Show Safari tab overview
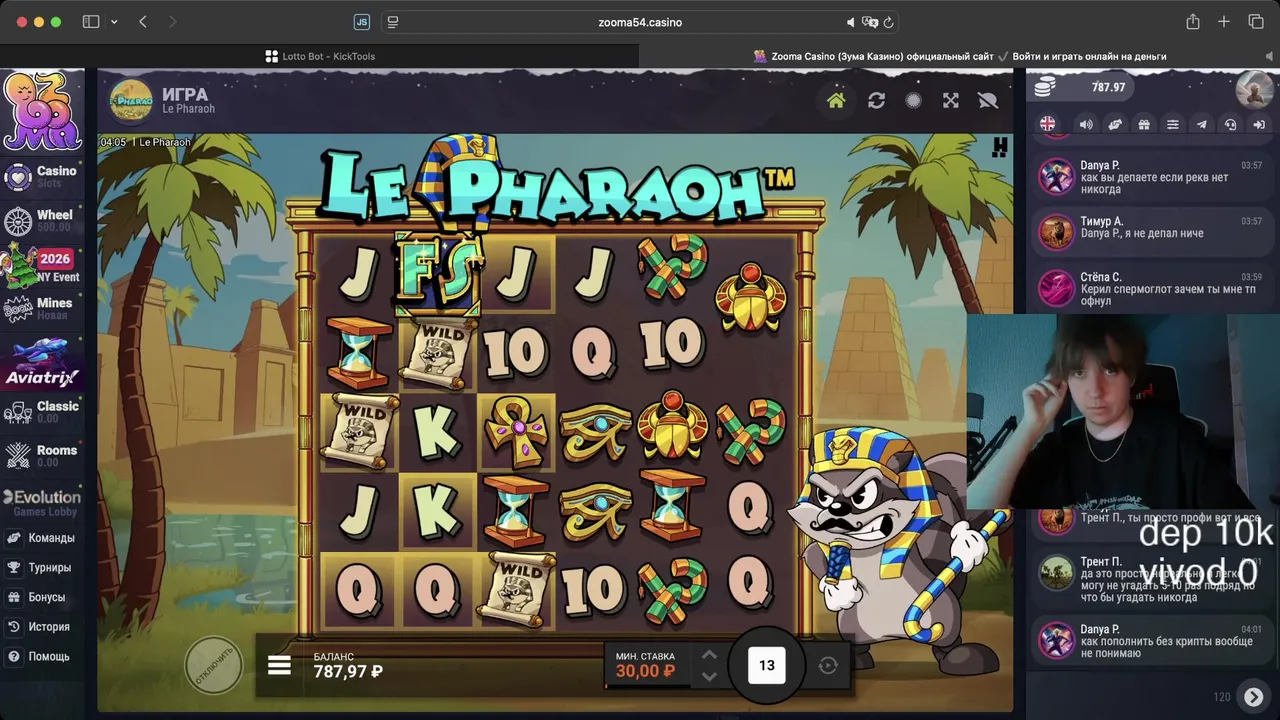The image size is (1280, 720). pyautogui.click(x=1256, y=22)
